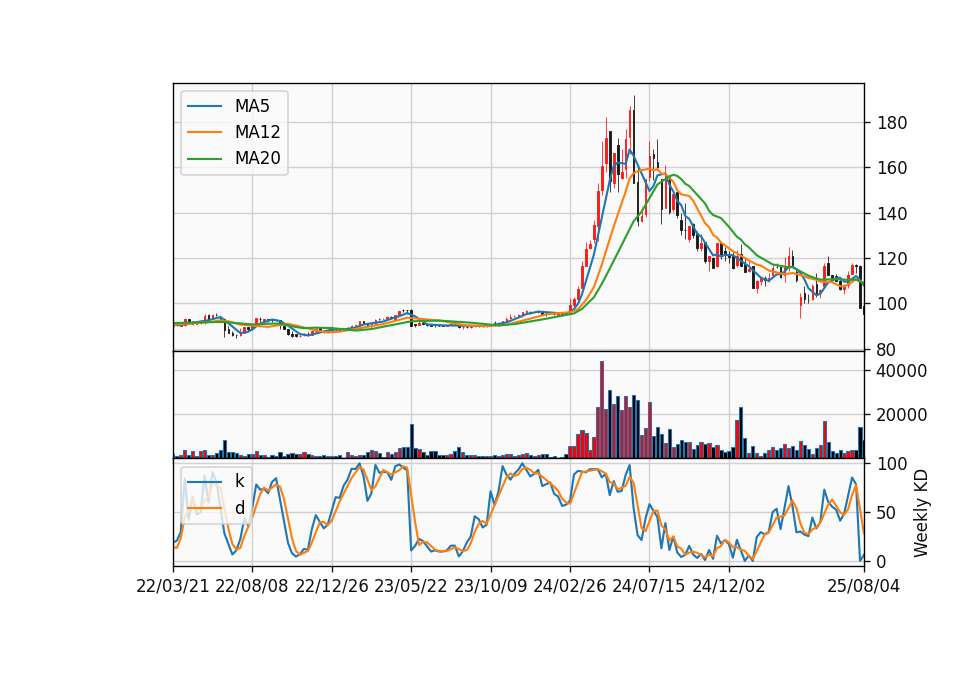Click the MA20 legend label
This screenshot has height=690, width=960.
[x=257, y=158]
